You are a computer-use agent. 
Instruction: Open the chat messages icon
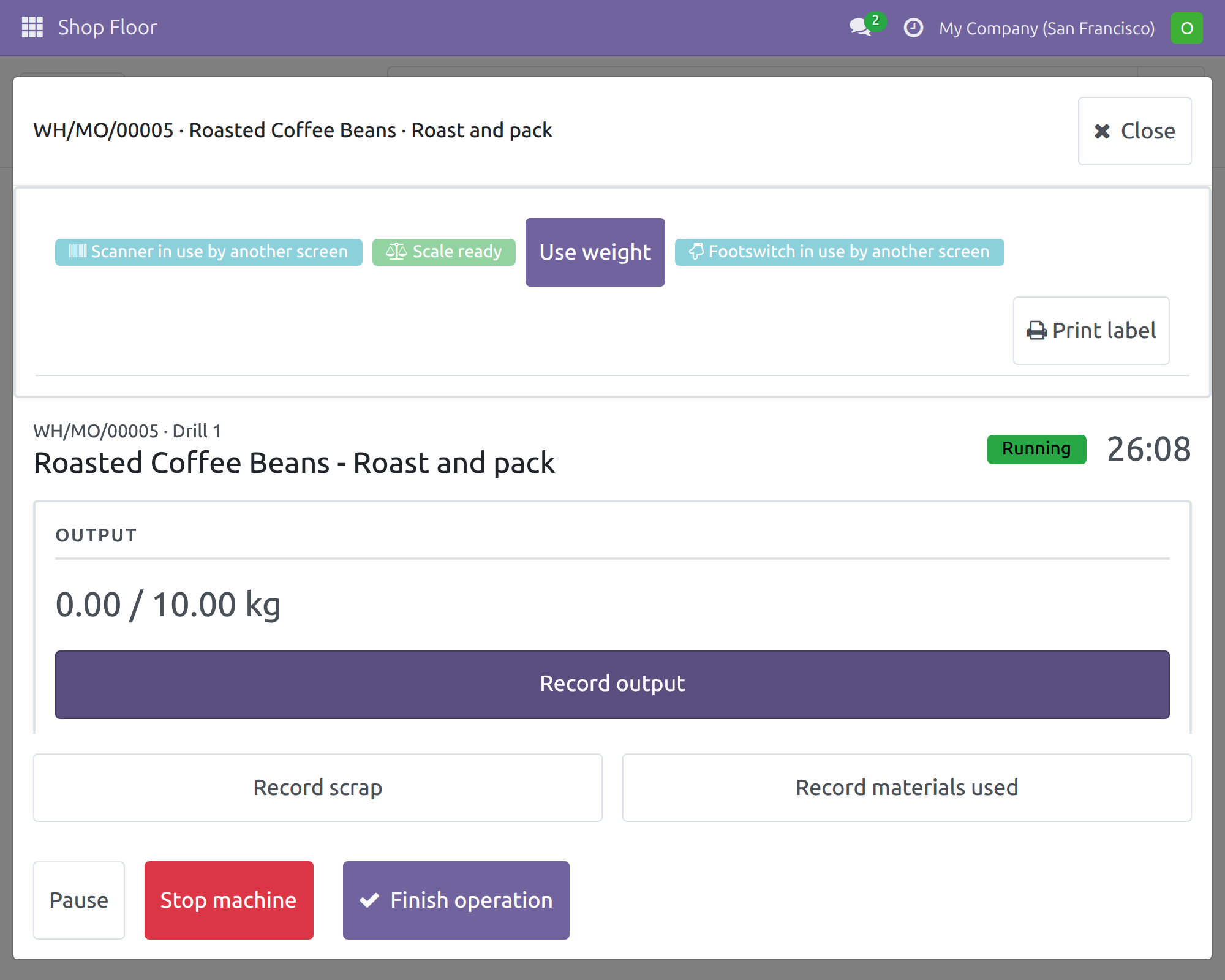click(861, 28)
